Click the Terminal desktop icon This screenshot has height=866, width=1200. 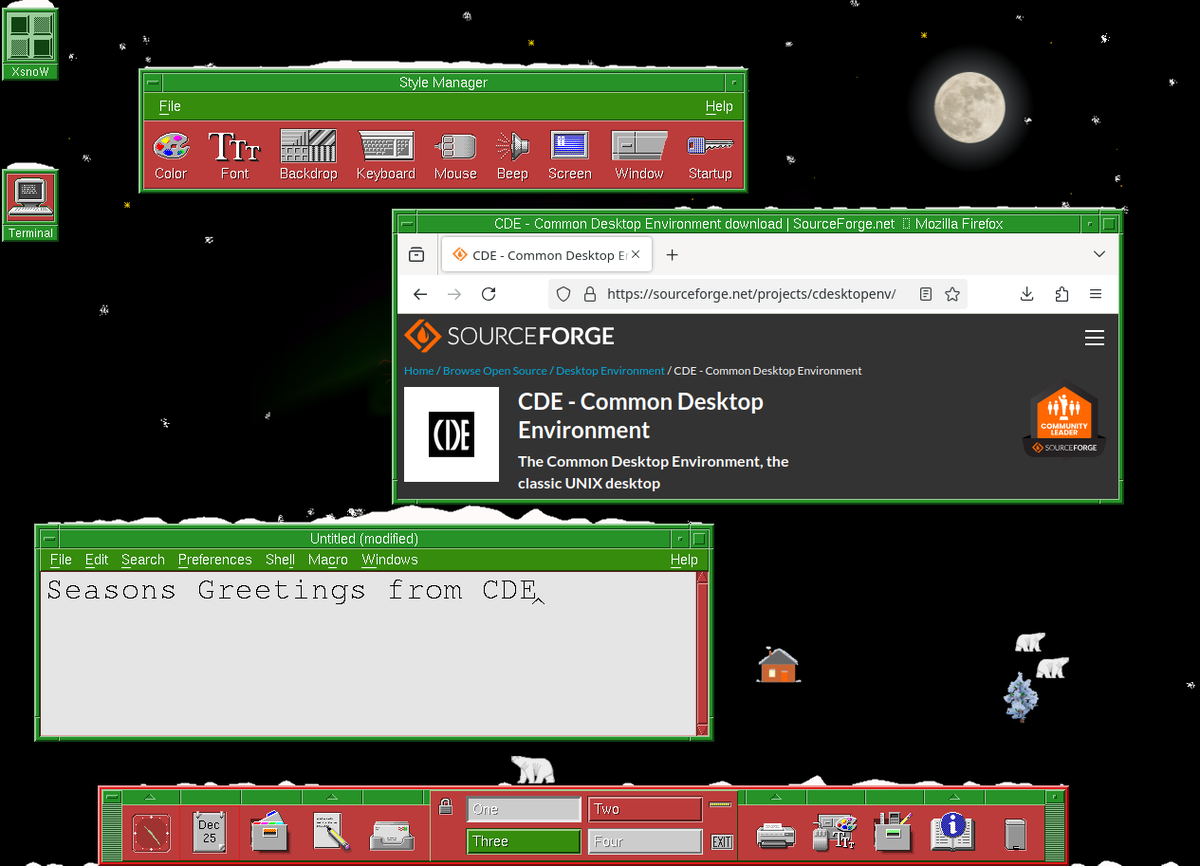point(30,203)
